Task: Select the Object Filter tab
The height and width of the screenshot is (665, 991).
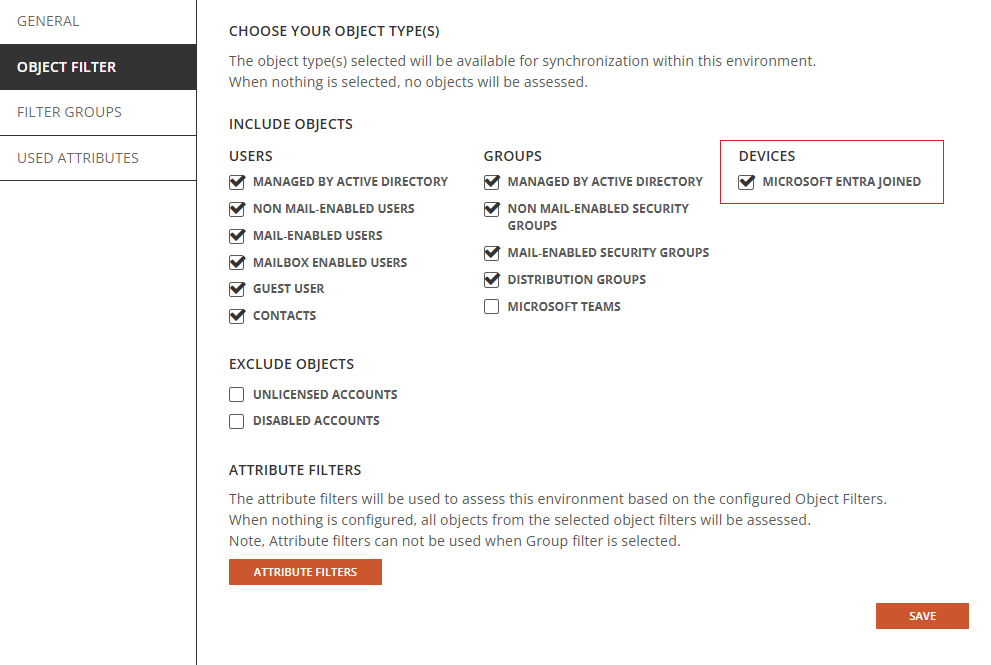Action: [x=67, y=67]
